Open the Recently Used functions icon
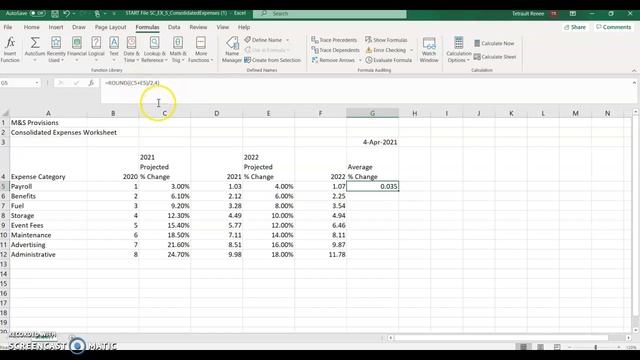 [56, 42]
